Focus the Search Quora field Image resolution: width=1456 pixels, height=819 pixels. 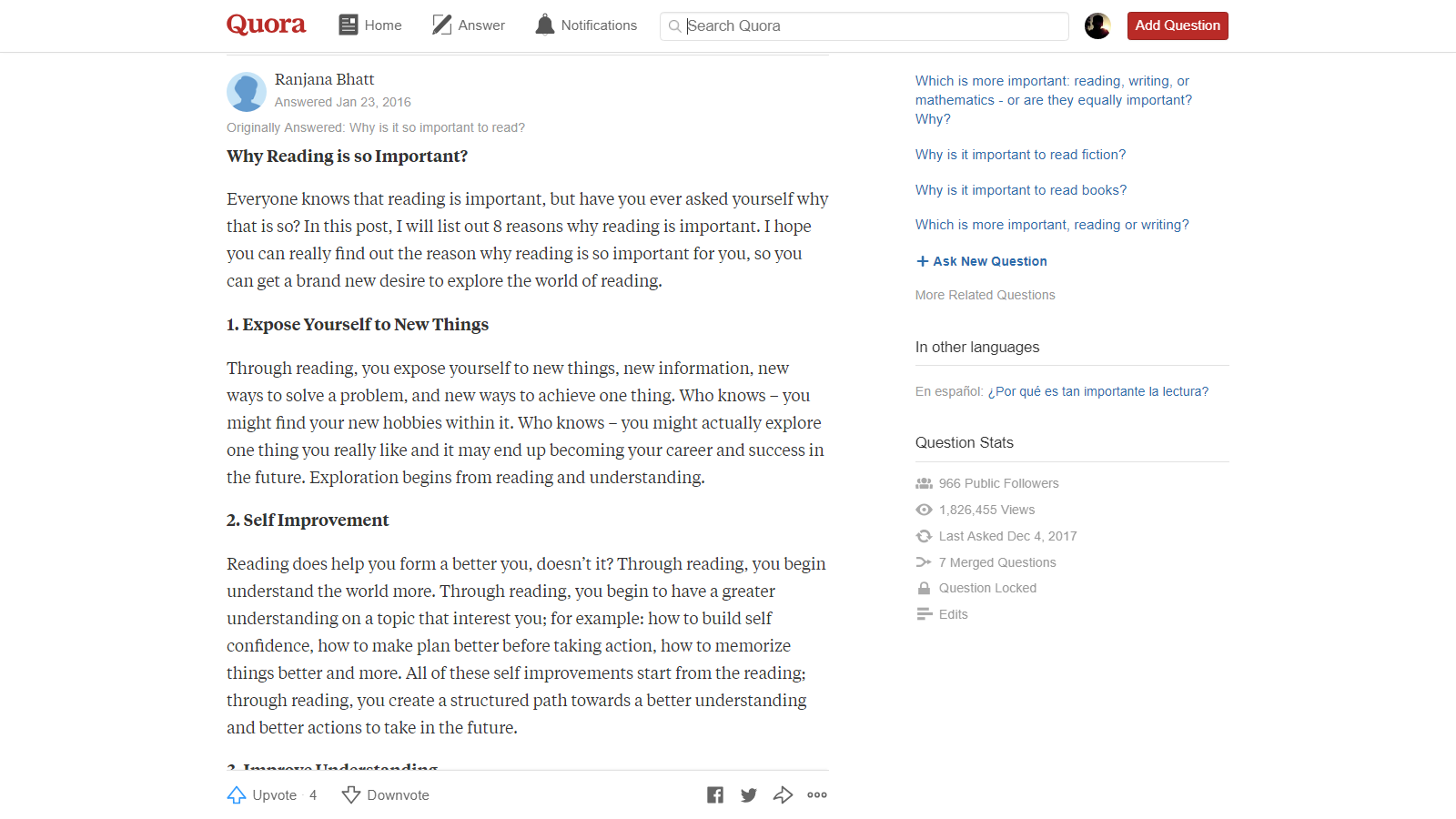[x=864, y=26]
